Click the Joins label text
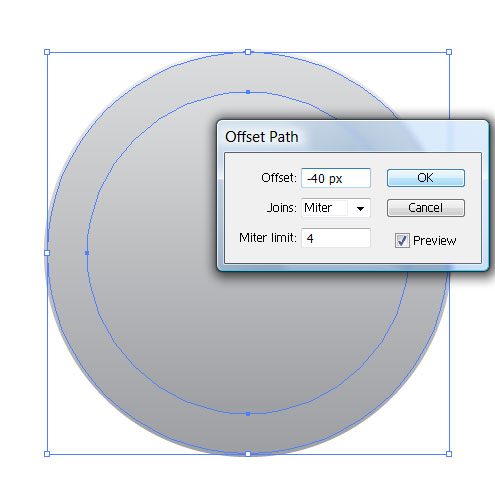This screenshot has height=495, width=495. 282,208
